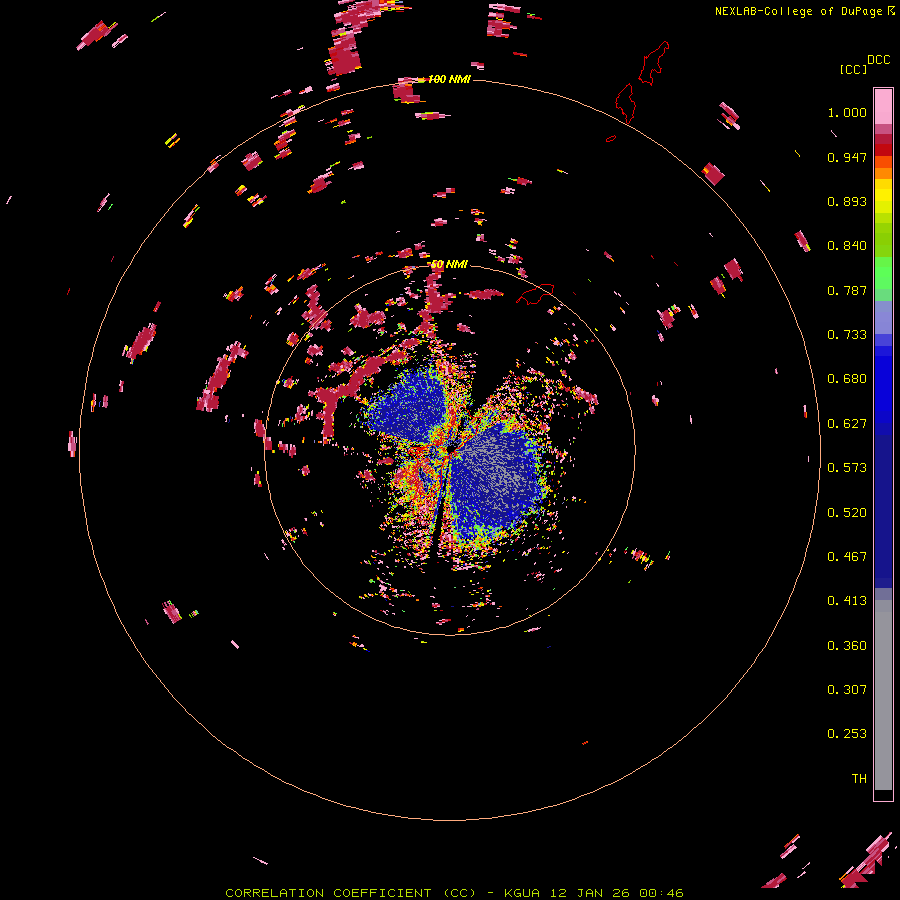The image size is (900, 900).
Task: Select the 0.307 legend value
Action: [x=847, y=690]
